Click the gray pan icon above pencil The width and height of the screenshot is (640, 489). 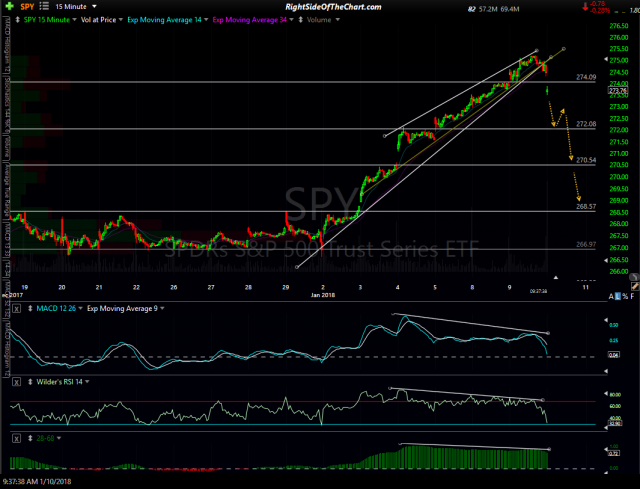coord(634,277)
